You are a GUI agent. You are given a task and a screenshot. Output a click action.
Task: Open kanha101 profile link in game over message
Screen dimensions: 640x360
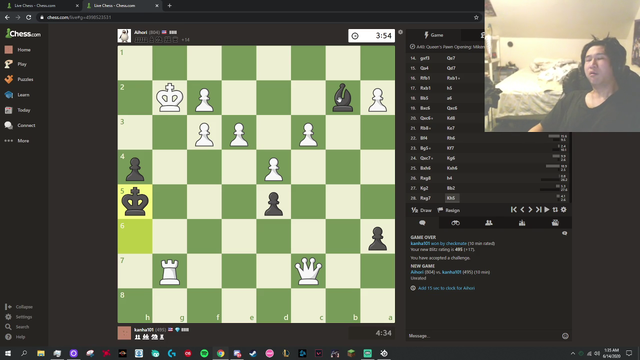[420, 244]
